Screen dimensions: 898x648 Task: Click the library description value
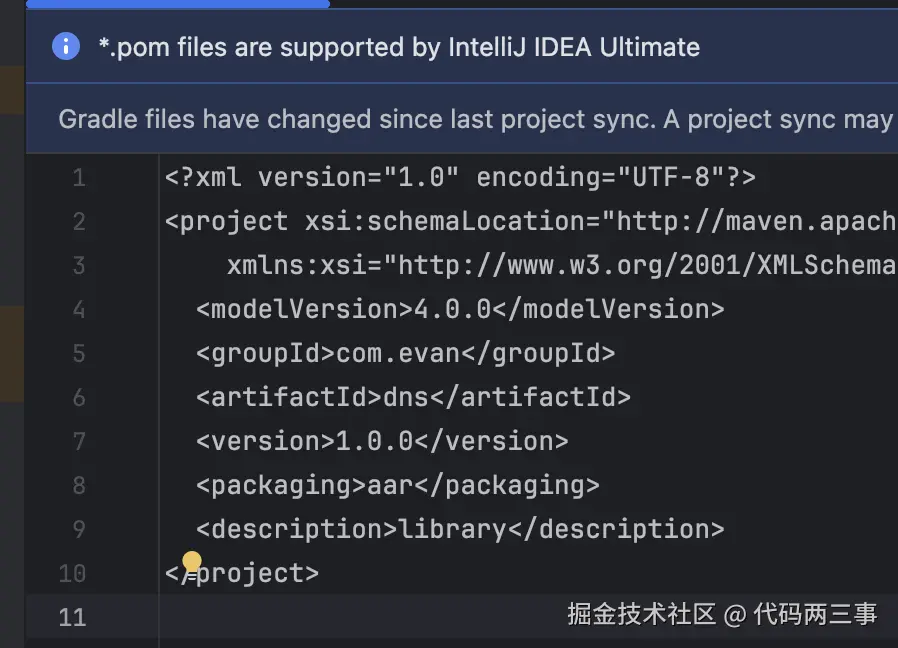[x=452, y=529]
